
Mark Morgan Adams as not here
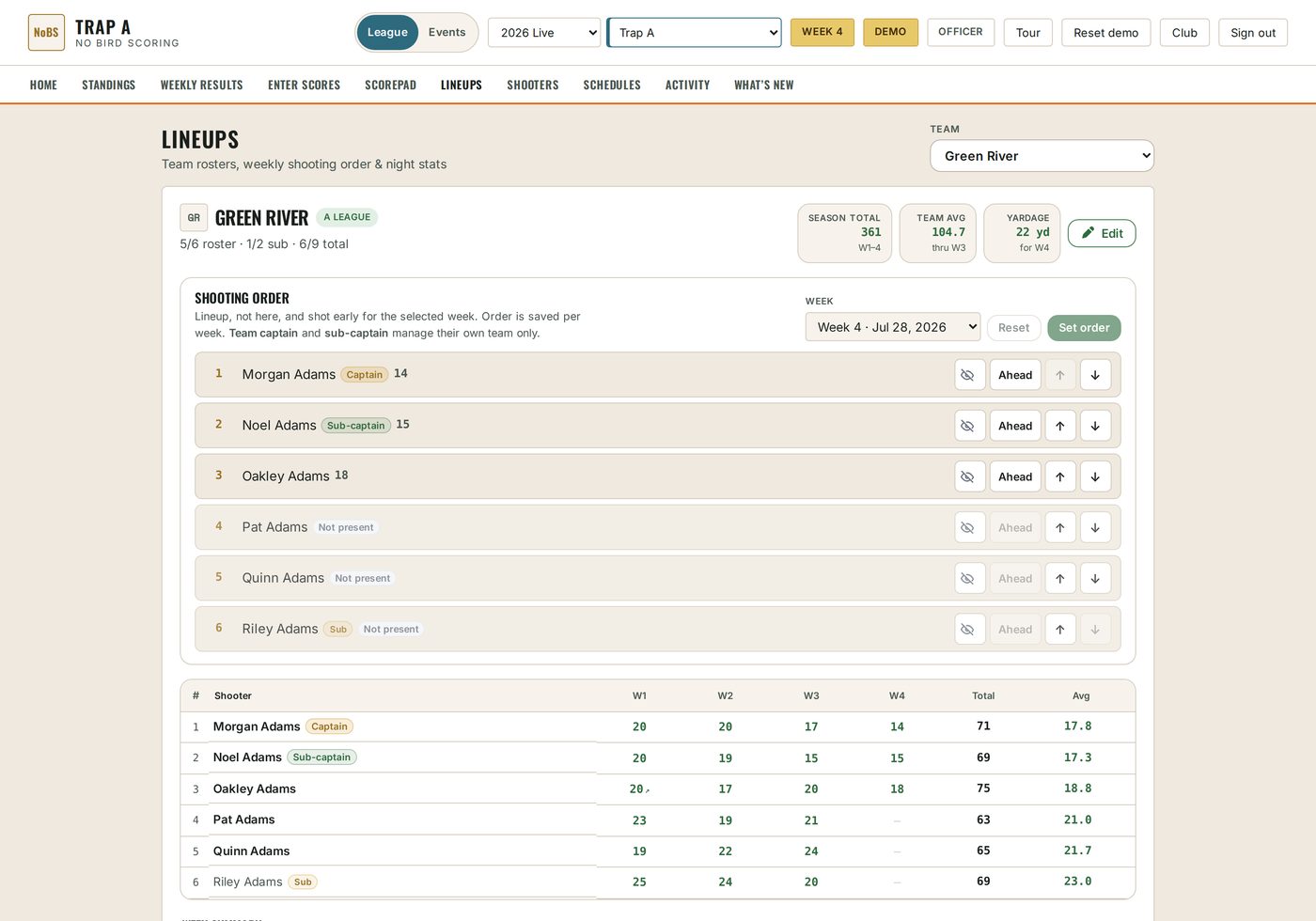pos(968,375)
